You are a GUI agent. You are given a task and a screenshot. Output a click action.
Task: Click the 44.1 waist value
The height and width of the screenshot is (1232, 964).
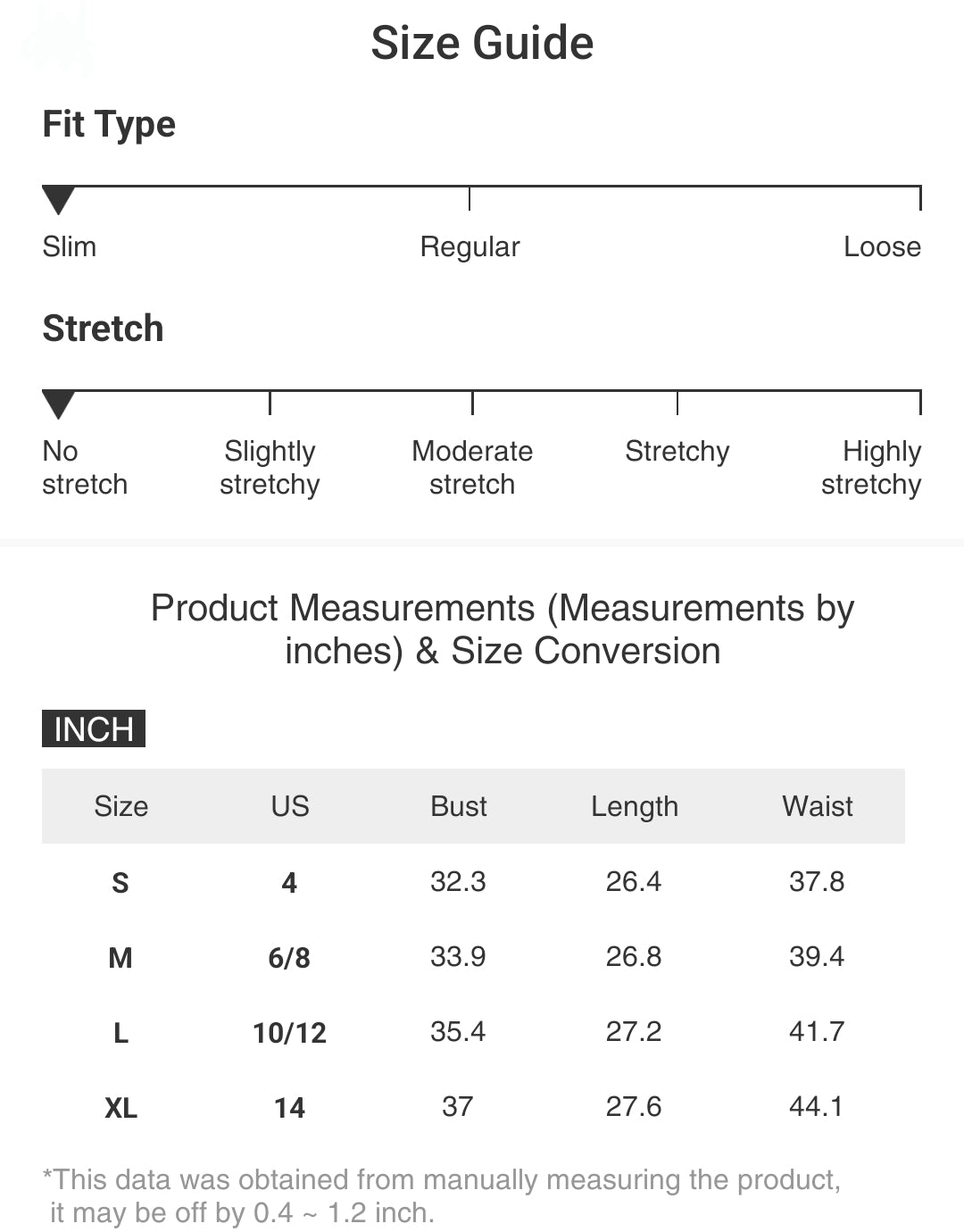816,1107
